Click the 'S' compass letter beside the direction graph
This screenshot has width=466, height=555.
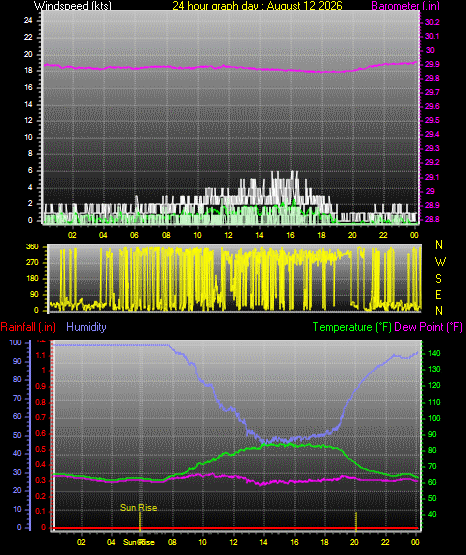[x=438, y=279]
